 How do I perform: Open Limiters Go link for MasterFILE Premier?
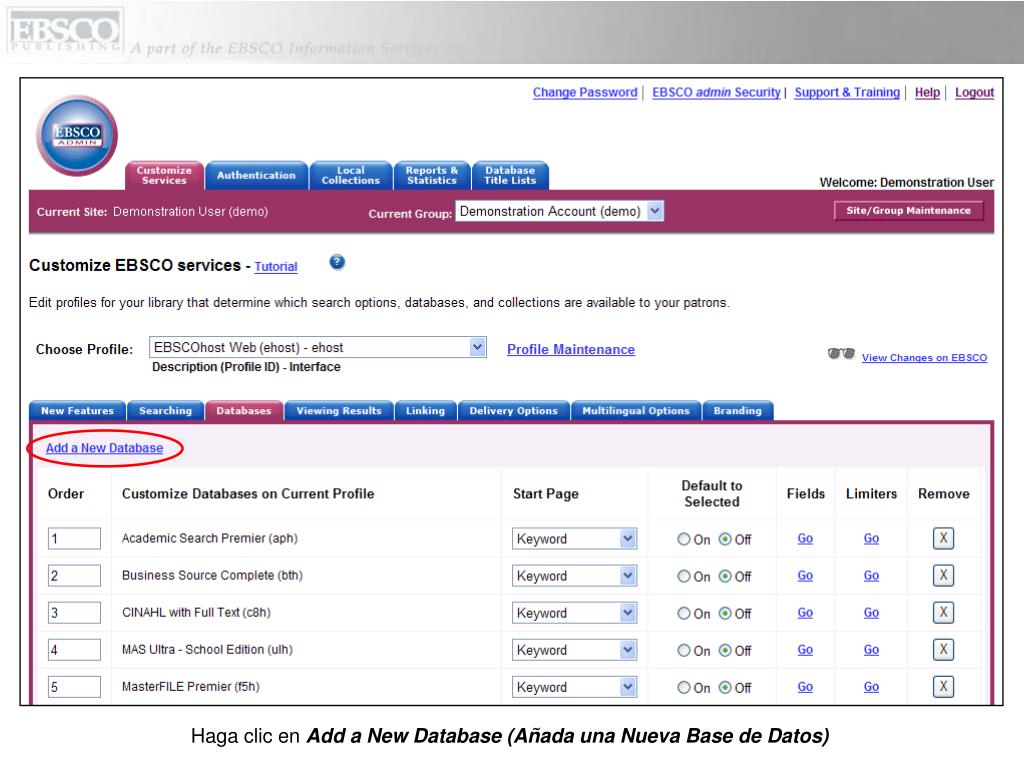coord(871,687)
